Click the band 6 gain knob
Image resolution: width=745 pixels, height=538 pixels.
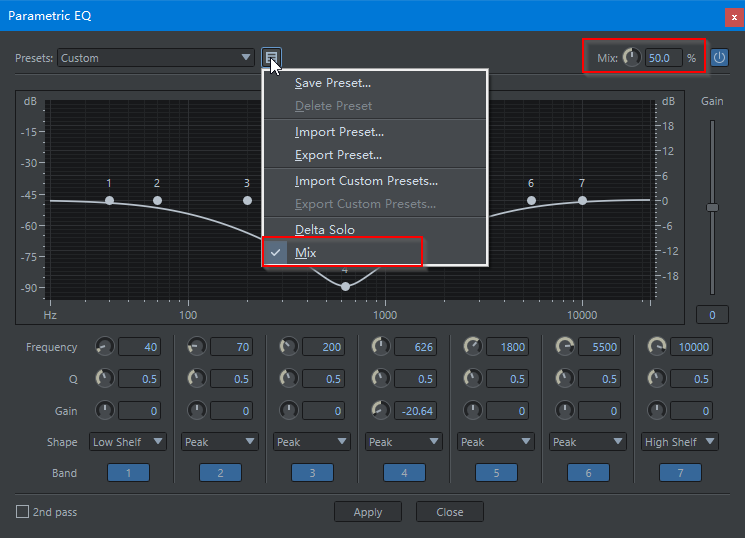click(565, 411)
